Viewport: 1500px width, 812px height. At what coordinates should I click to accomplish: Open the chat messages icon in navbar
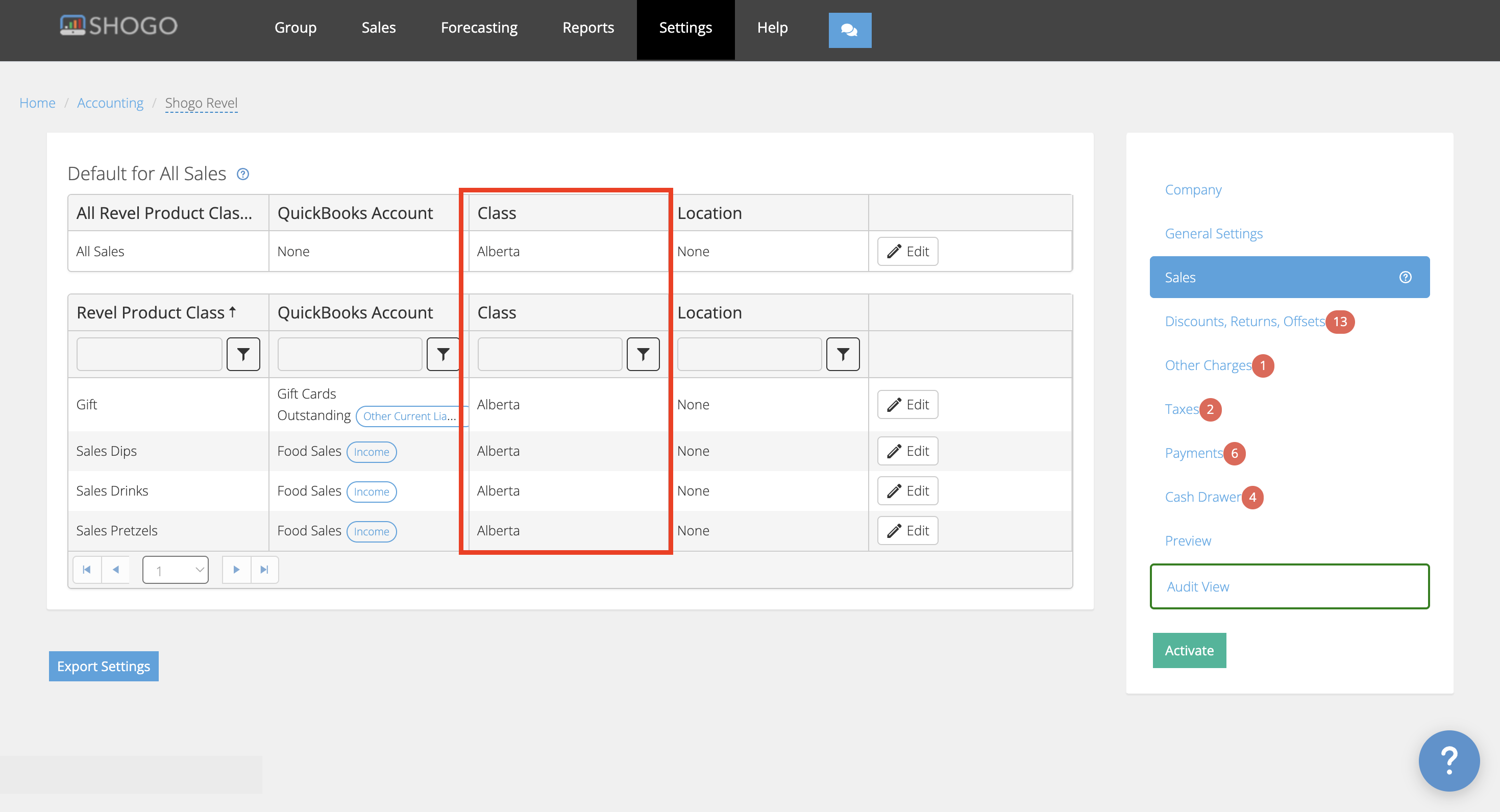pyautogui.click(x=850, y=30)
